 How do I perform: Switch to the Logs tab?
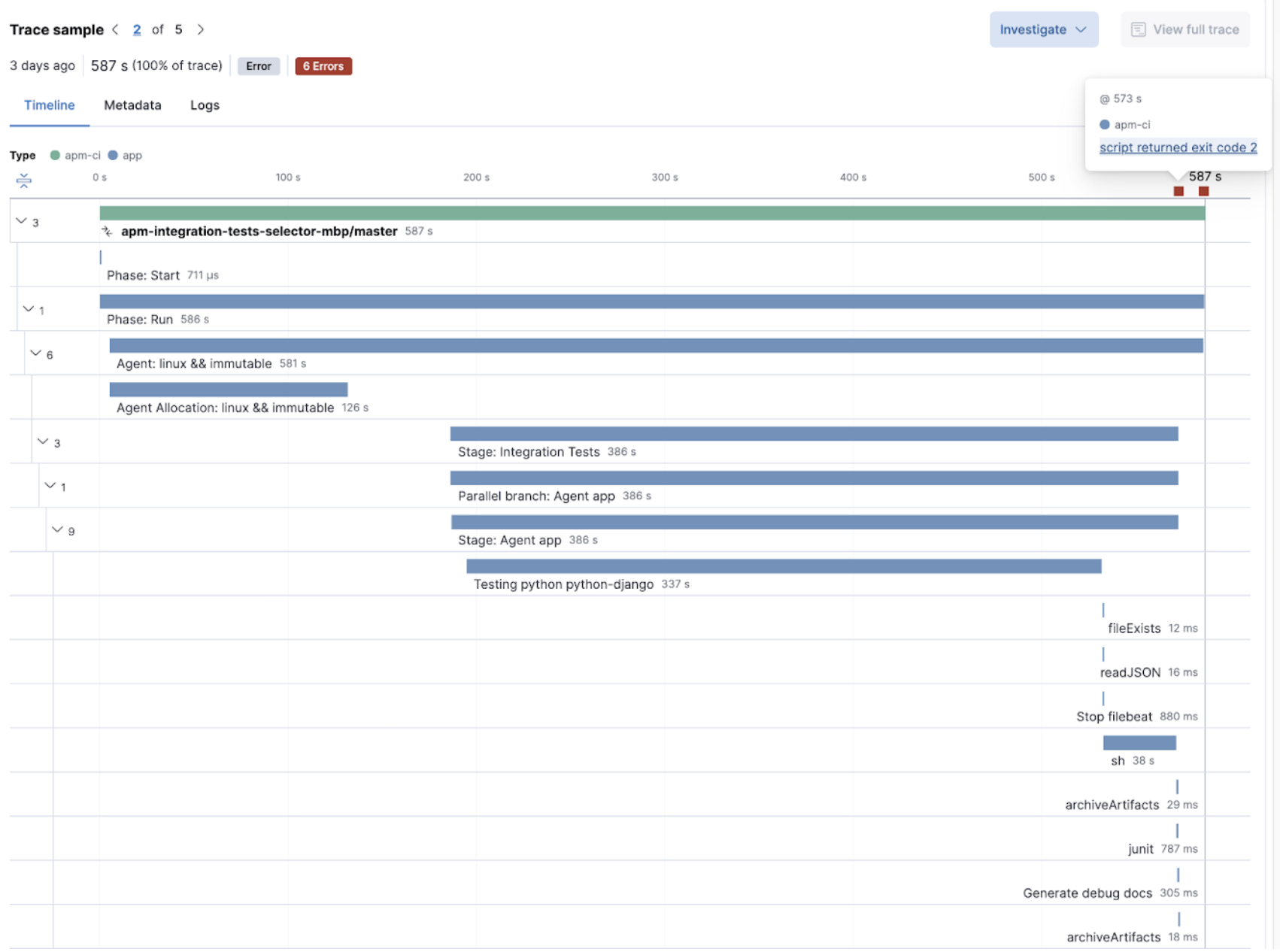204,105
